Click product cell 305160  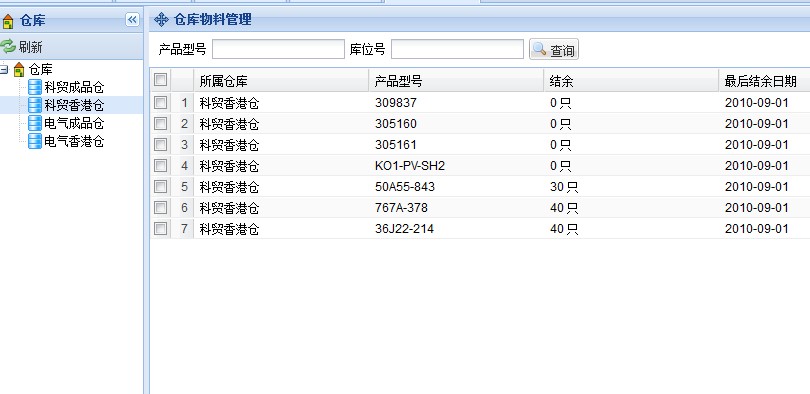[x=396, y=124]
